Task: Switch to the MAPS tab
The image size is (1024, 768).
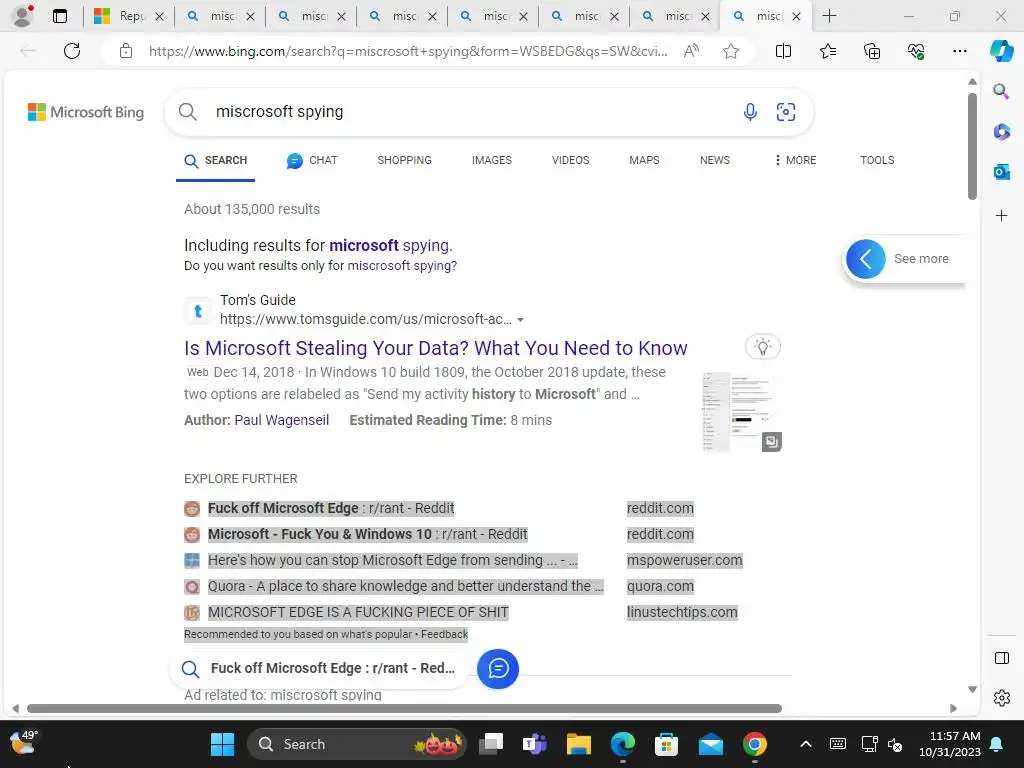Action: [x=644, y=160]
